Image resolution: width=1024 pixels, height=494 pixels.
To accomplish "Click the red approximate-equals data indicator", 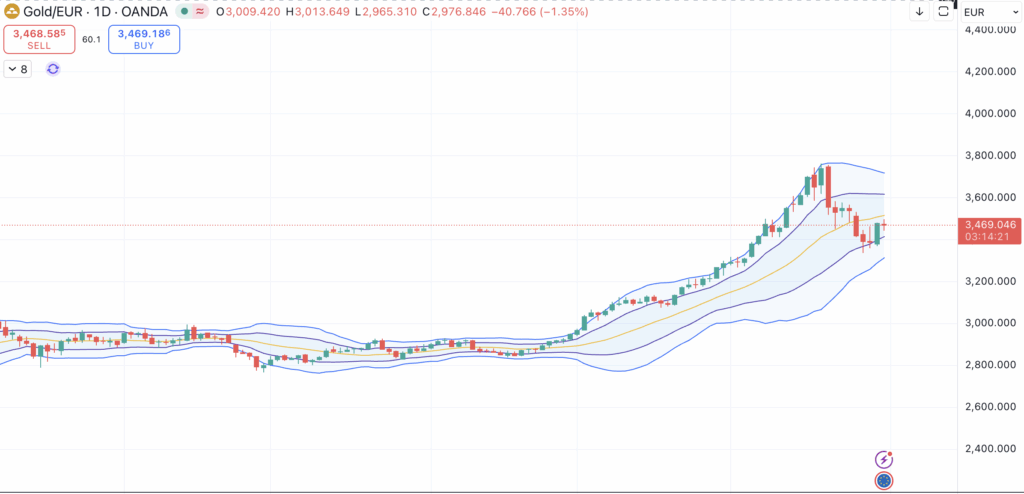I will click(199, 12).
